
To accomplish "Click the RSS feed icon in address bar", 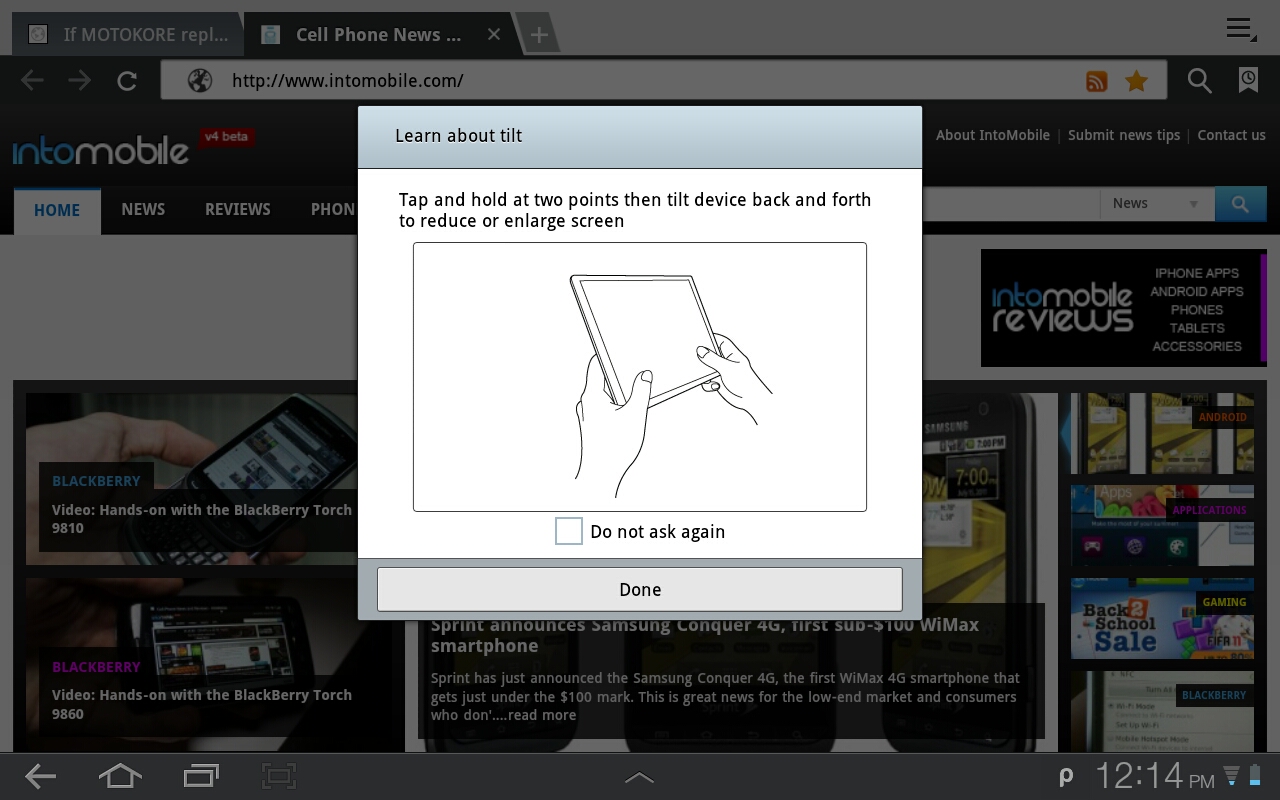I will (1097, 81).
